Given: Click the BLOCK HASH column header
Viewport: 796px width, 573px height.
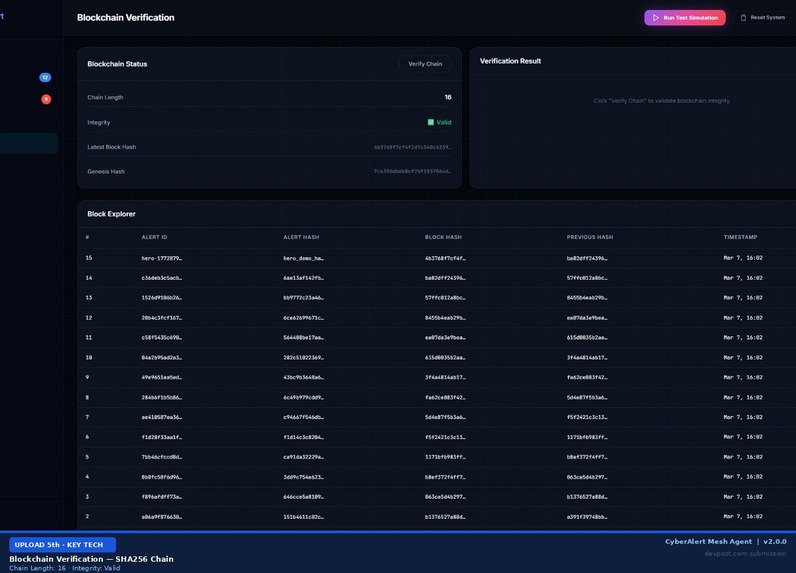Looking at the screenshot, I should (443, 237).
